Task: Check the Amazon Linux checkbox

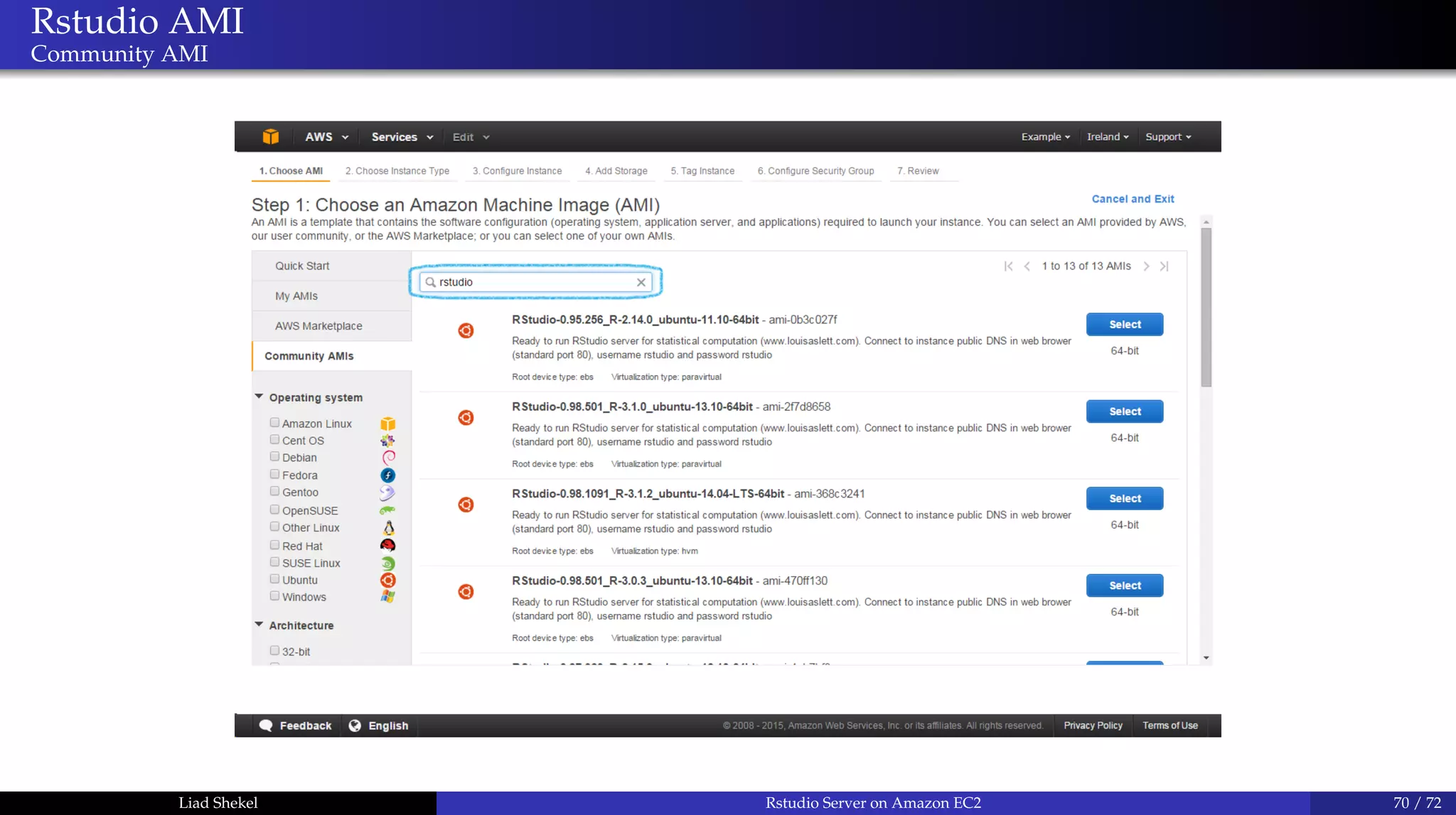Action: (x=274, y=422)
